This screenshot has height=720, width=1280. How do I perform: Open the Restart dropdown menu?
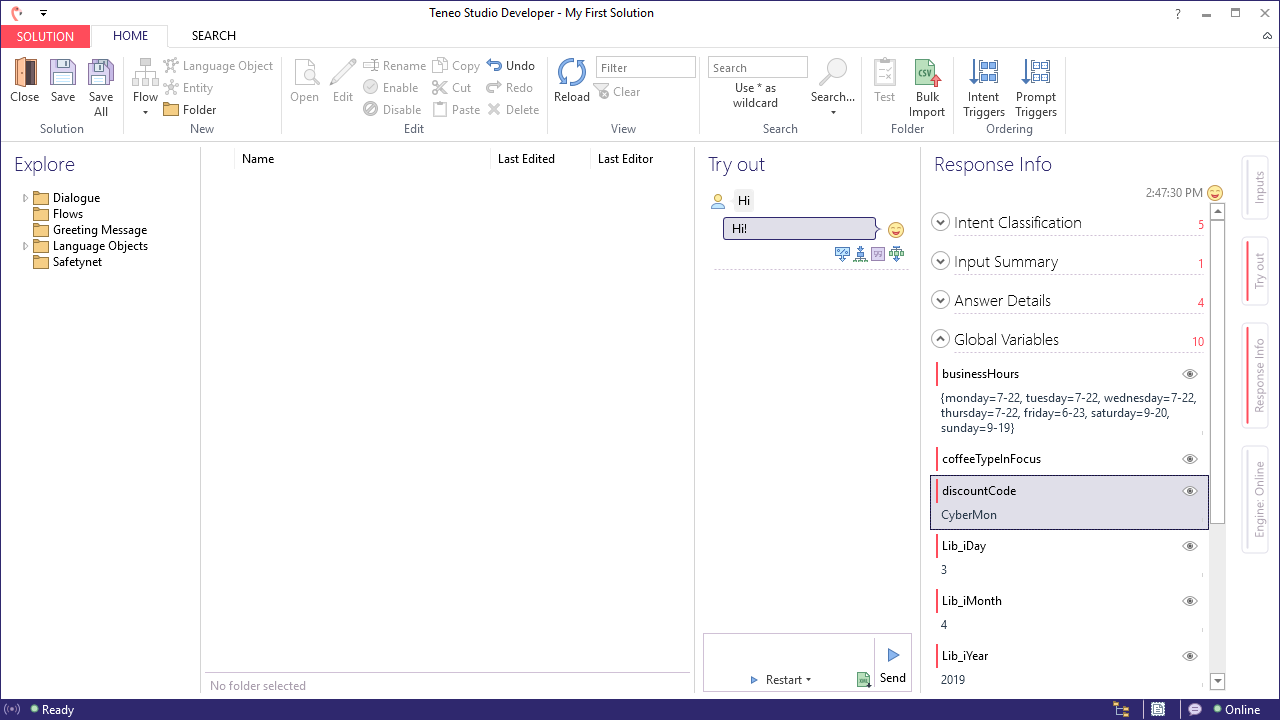click(808, 680)
